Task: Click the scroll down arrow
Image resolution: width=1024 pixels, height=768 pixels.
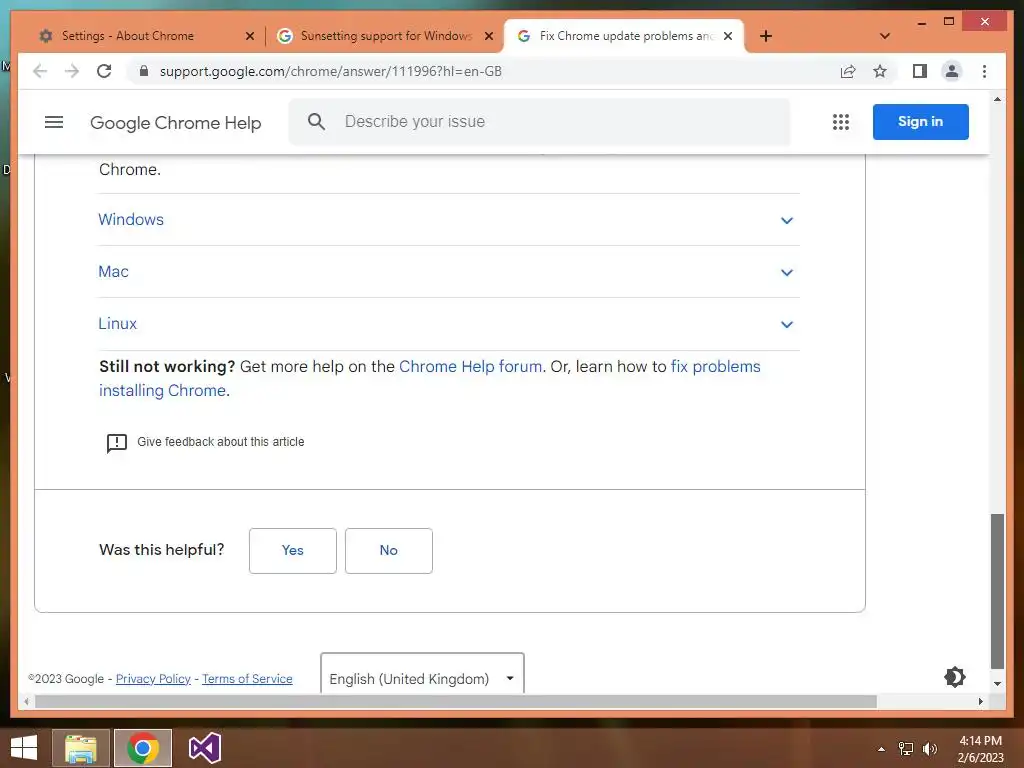Action: (997, 684)
